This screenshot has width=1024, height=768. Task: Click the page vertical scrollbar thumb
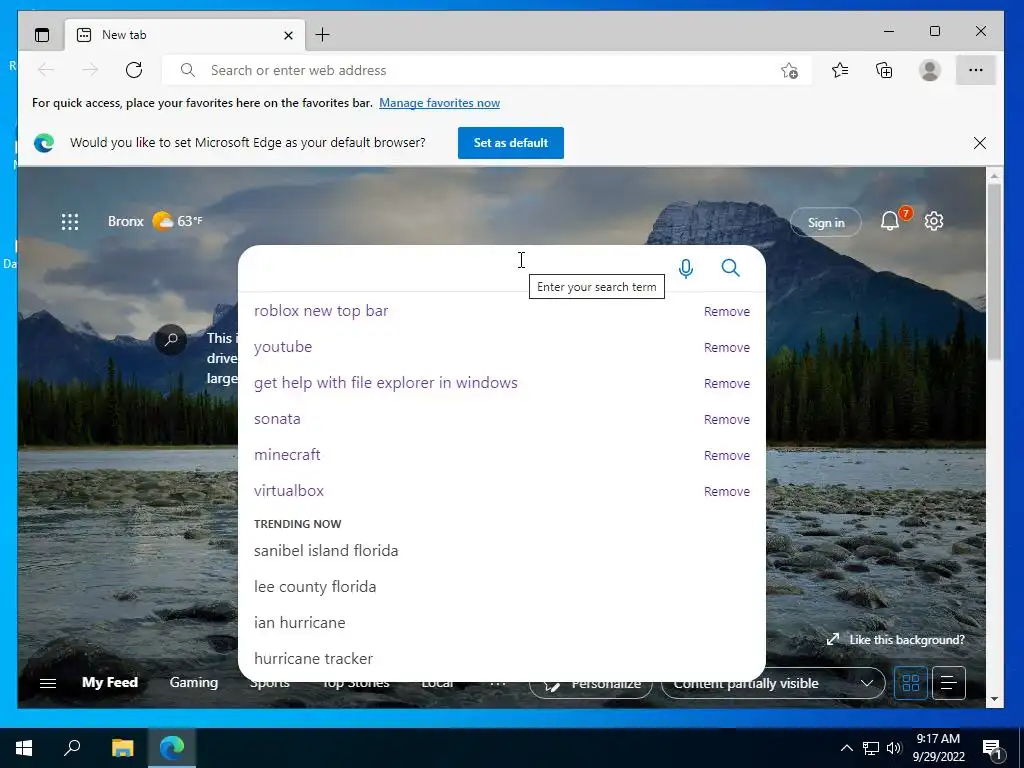click(994, 272)
